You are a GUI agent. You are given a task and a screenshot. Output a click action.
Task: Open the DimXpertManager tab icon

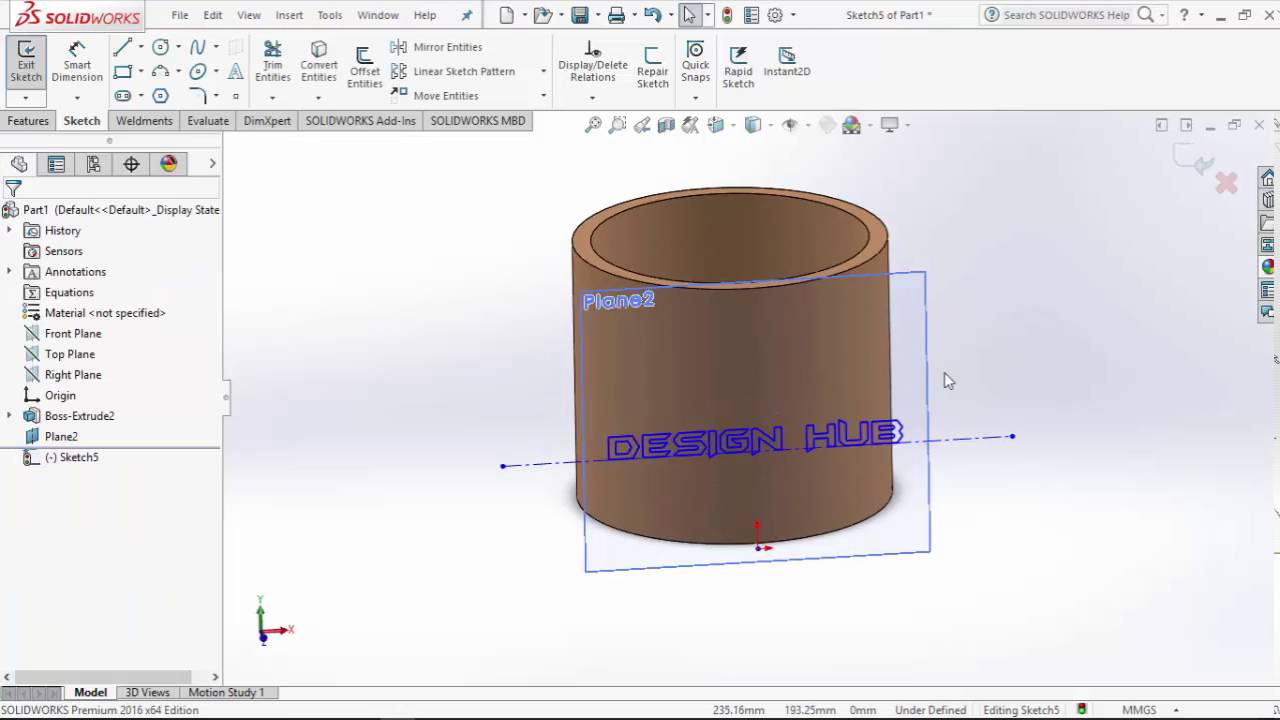(x=131, y=164)
